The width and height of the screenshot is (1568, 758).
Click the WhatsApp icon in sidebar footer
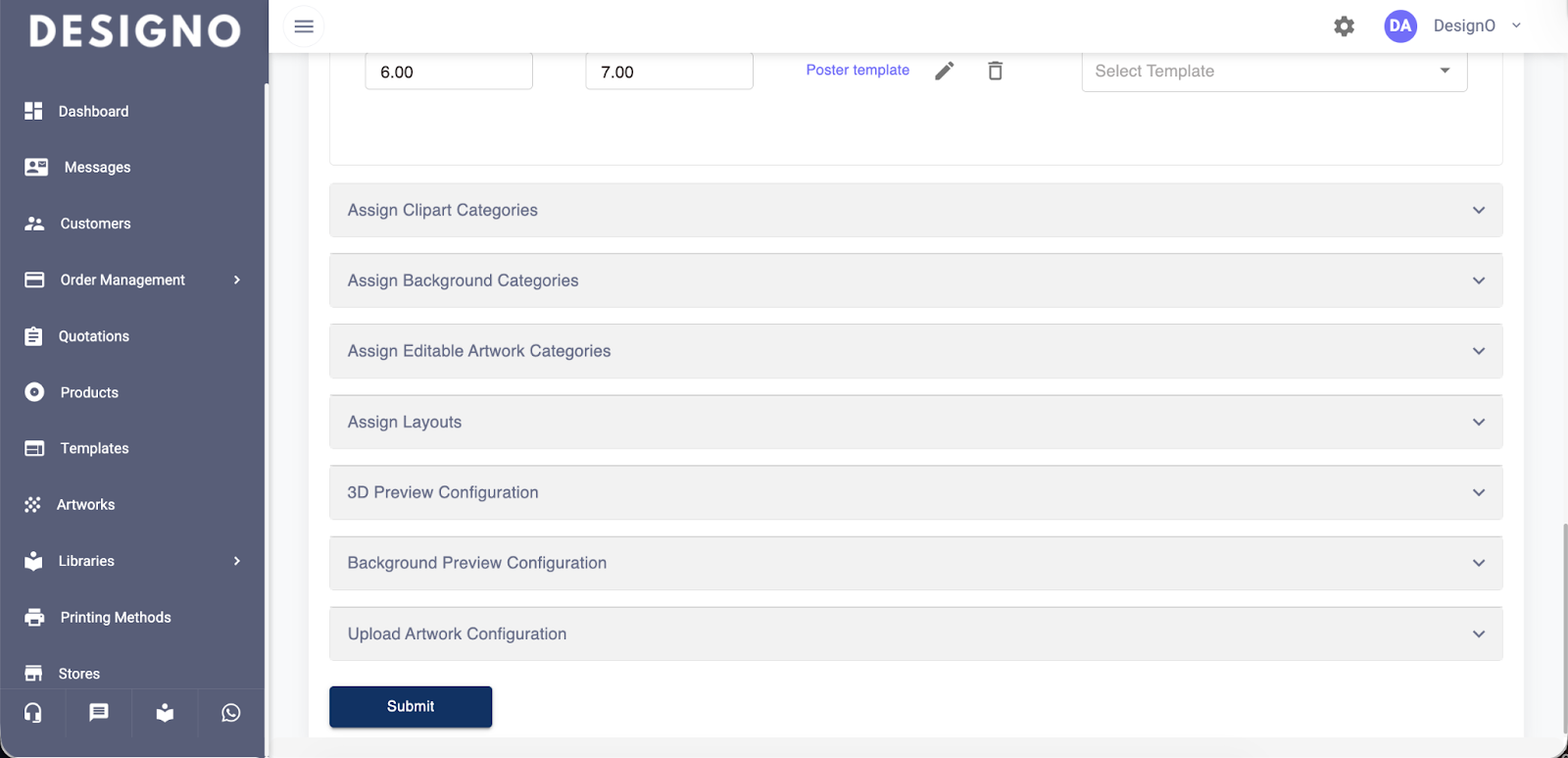click(x=230, y=713)
